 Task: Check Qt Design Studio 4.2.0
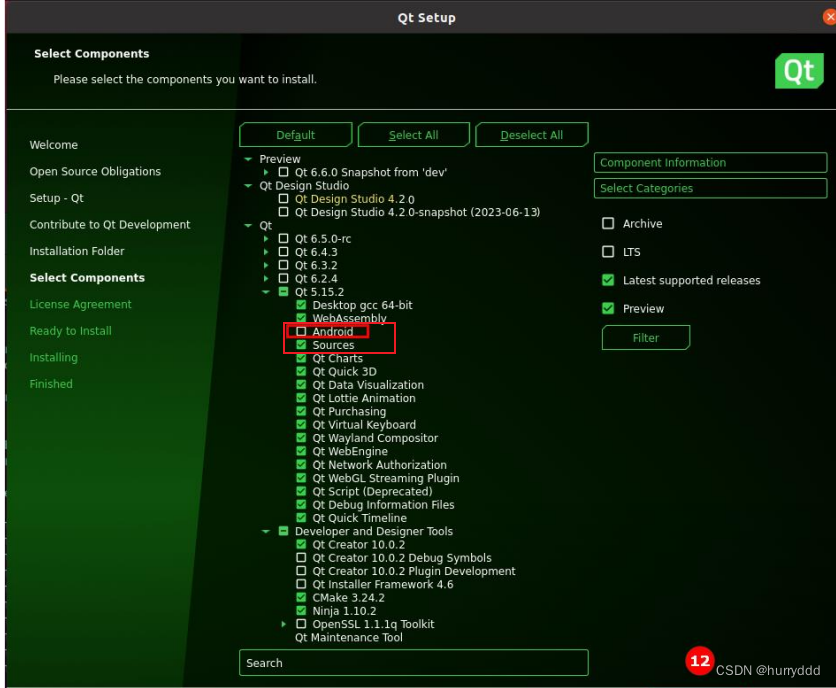(284, 198)
